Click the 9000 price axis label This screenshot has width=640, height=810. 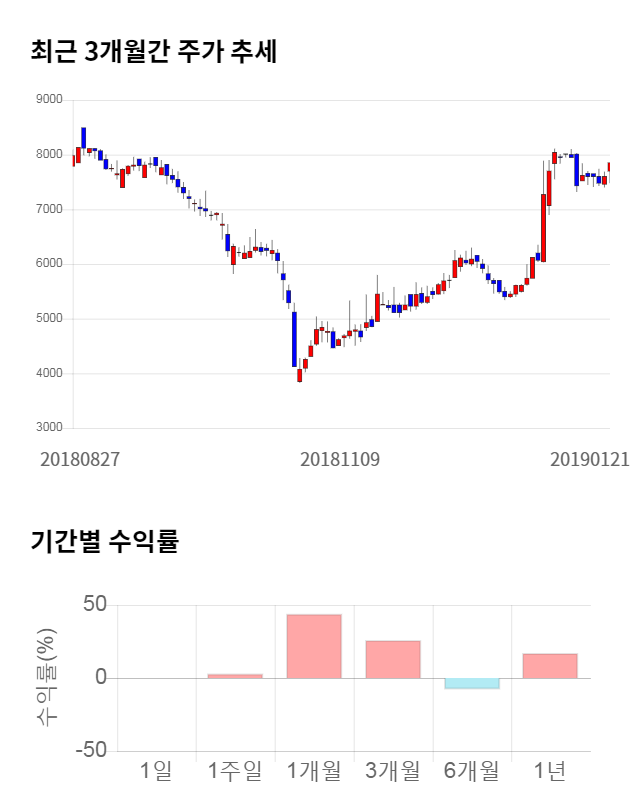pyautogui.click(x=49, y=100)
